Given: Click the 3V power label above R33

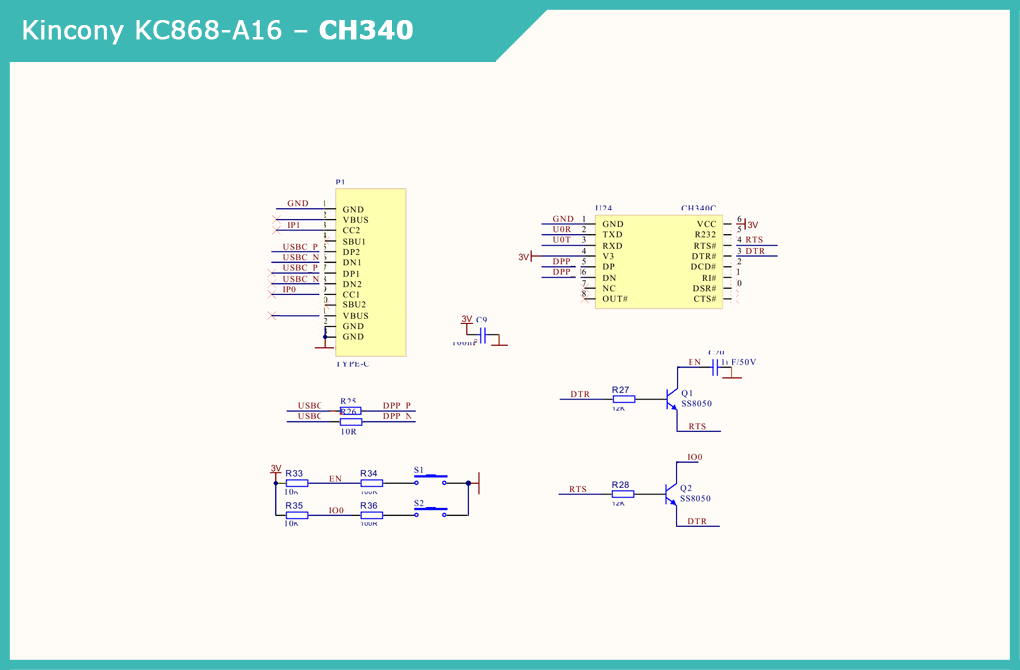Looking at the screenshot, I should click(x=276, y=468).
